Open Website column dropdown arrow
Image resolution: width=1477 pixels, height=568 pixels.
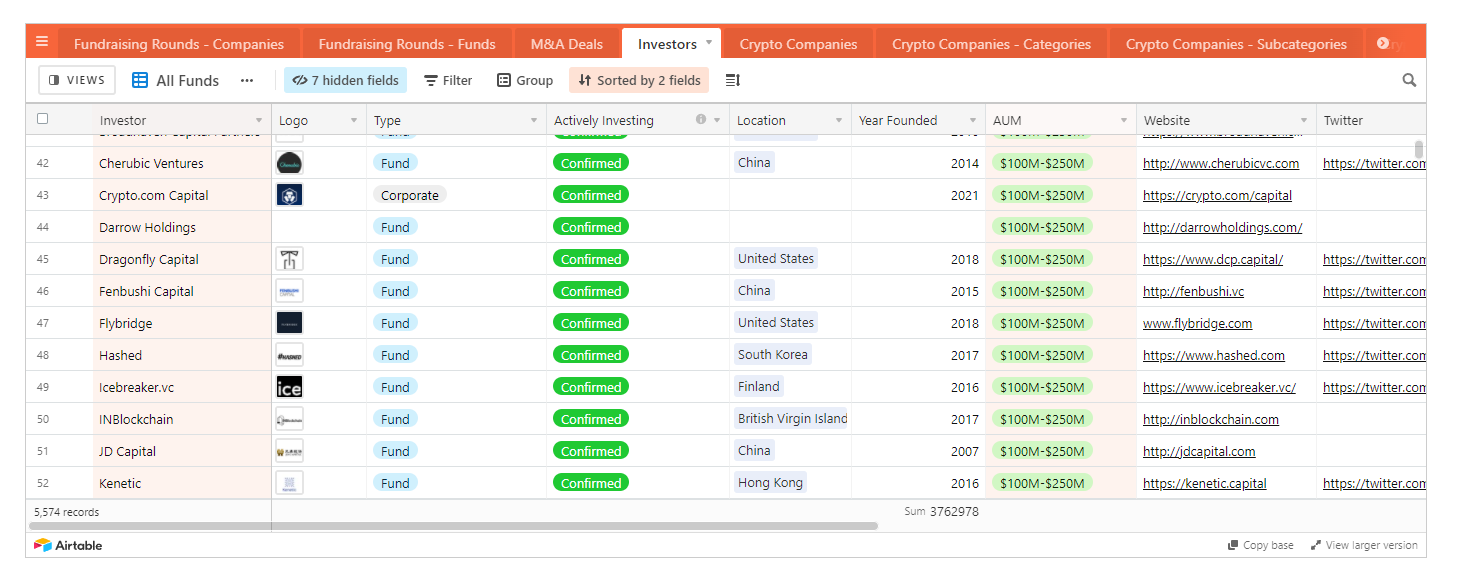tap(1303, 121)
